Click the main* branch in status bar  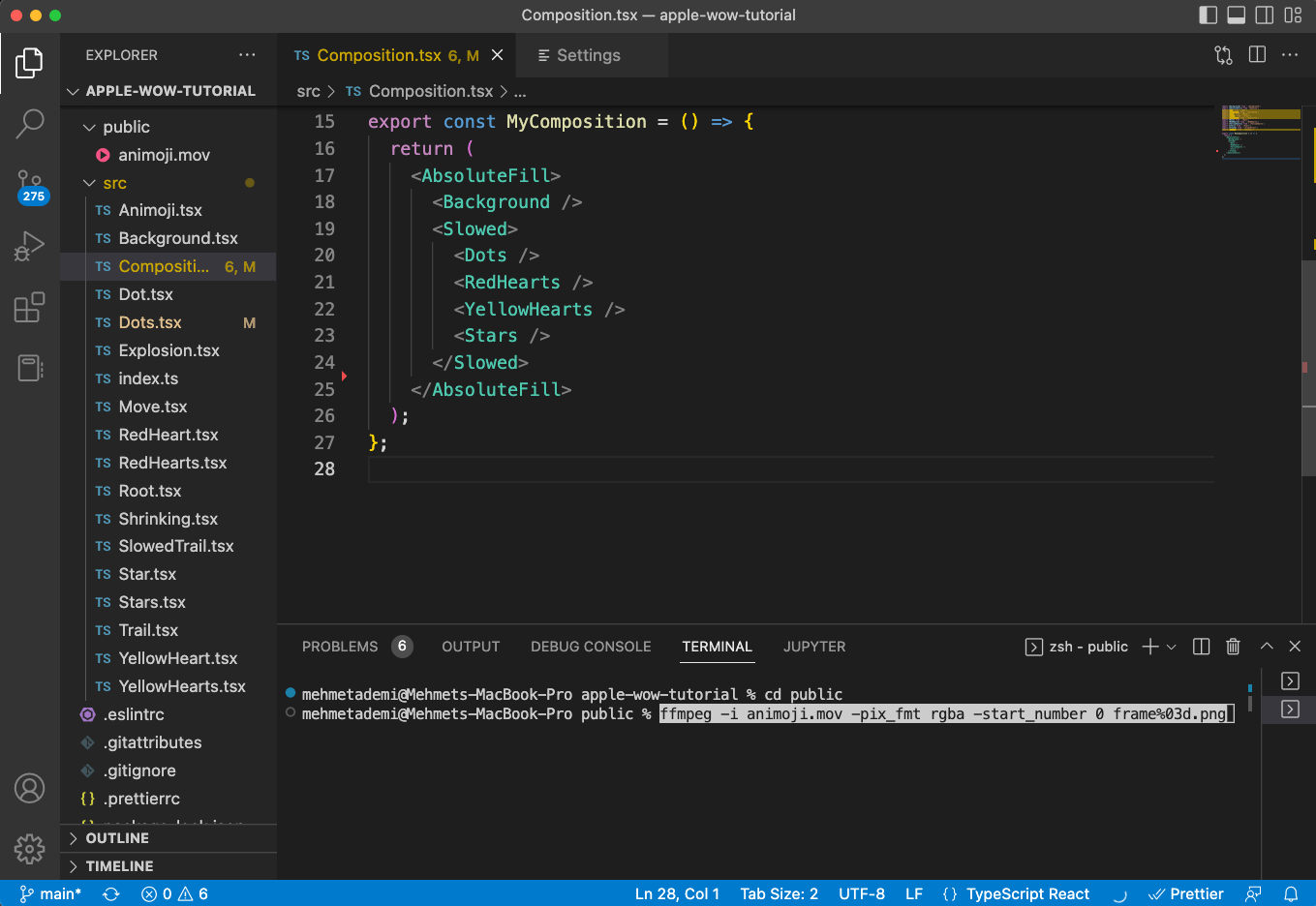click(x=51, y=894)
